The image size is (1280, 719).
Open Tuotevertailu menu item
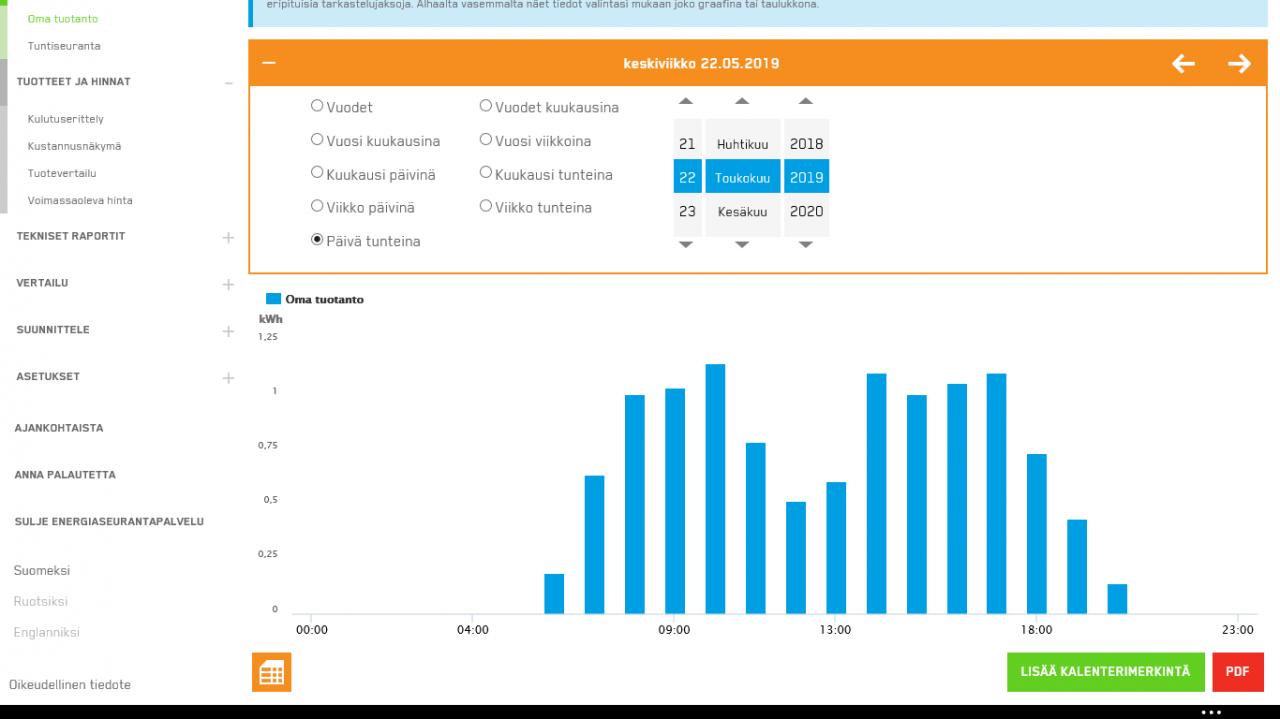click(62, 173)
